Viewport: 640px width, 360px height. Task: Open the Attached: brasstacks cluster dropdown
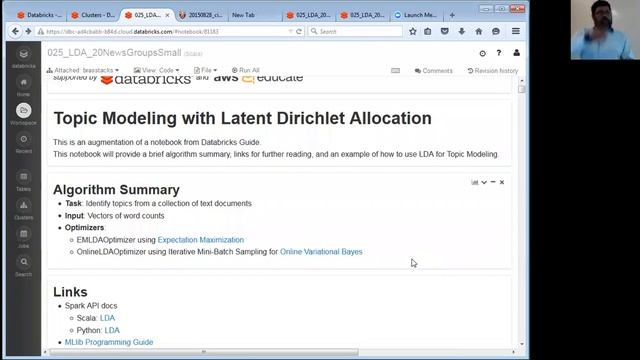coord(83,70)
